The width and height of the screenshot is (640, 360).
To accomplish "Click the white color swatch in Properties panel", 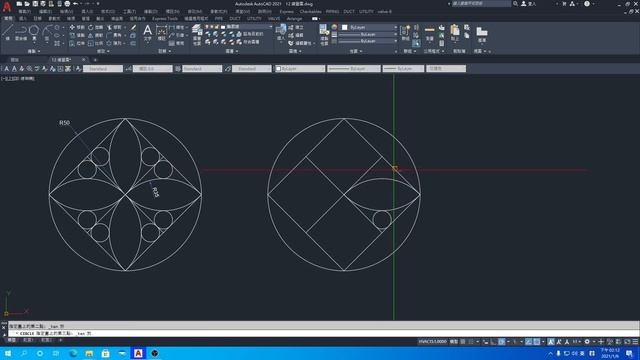I will pos(344,27).
